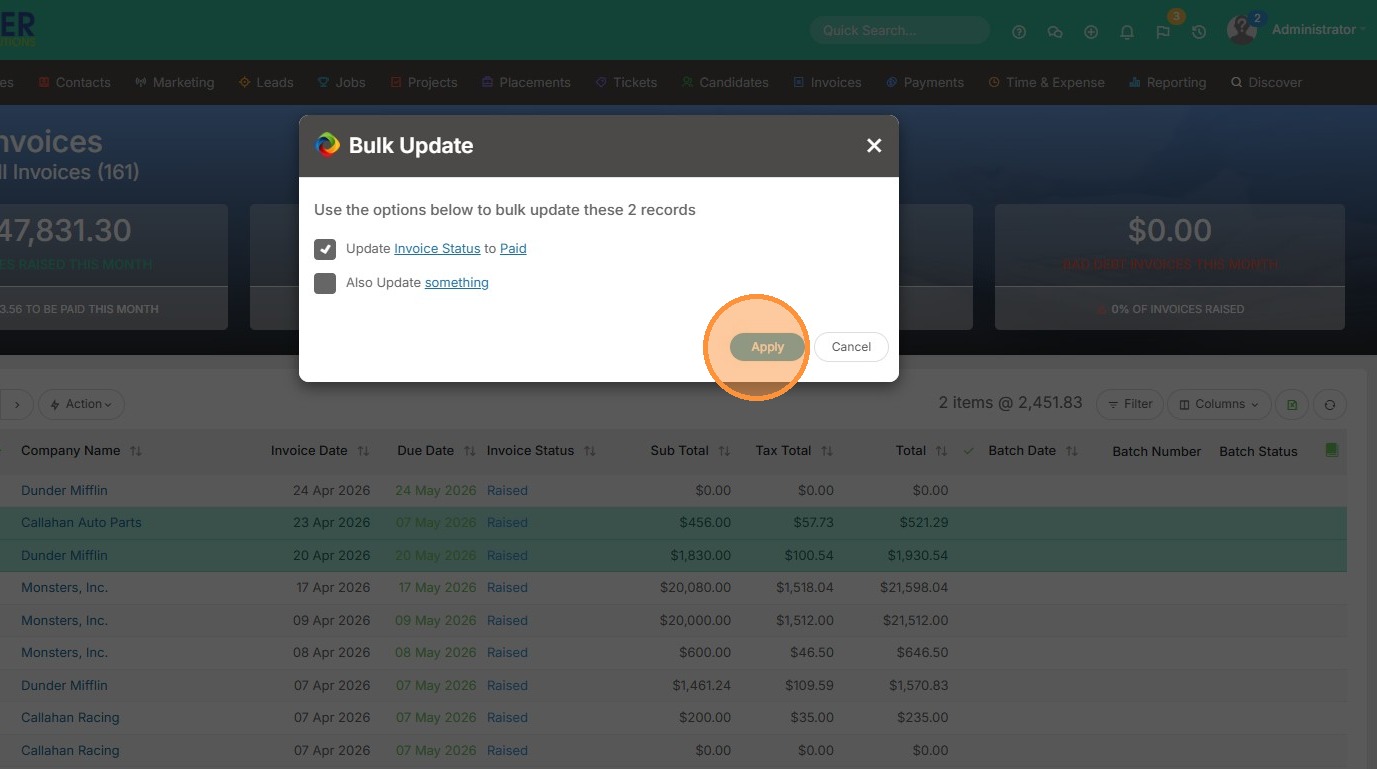Open the Jobs menu
The height and width of the screenshot is (769, 1377).
click(x=341, y=82)
